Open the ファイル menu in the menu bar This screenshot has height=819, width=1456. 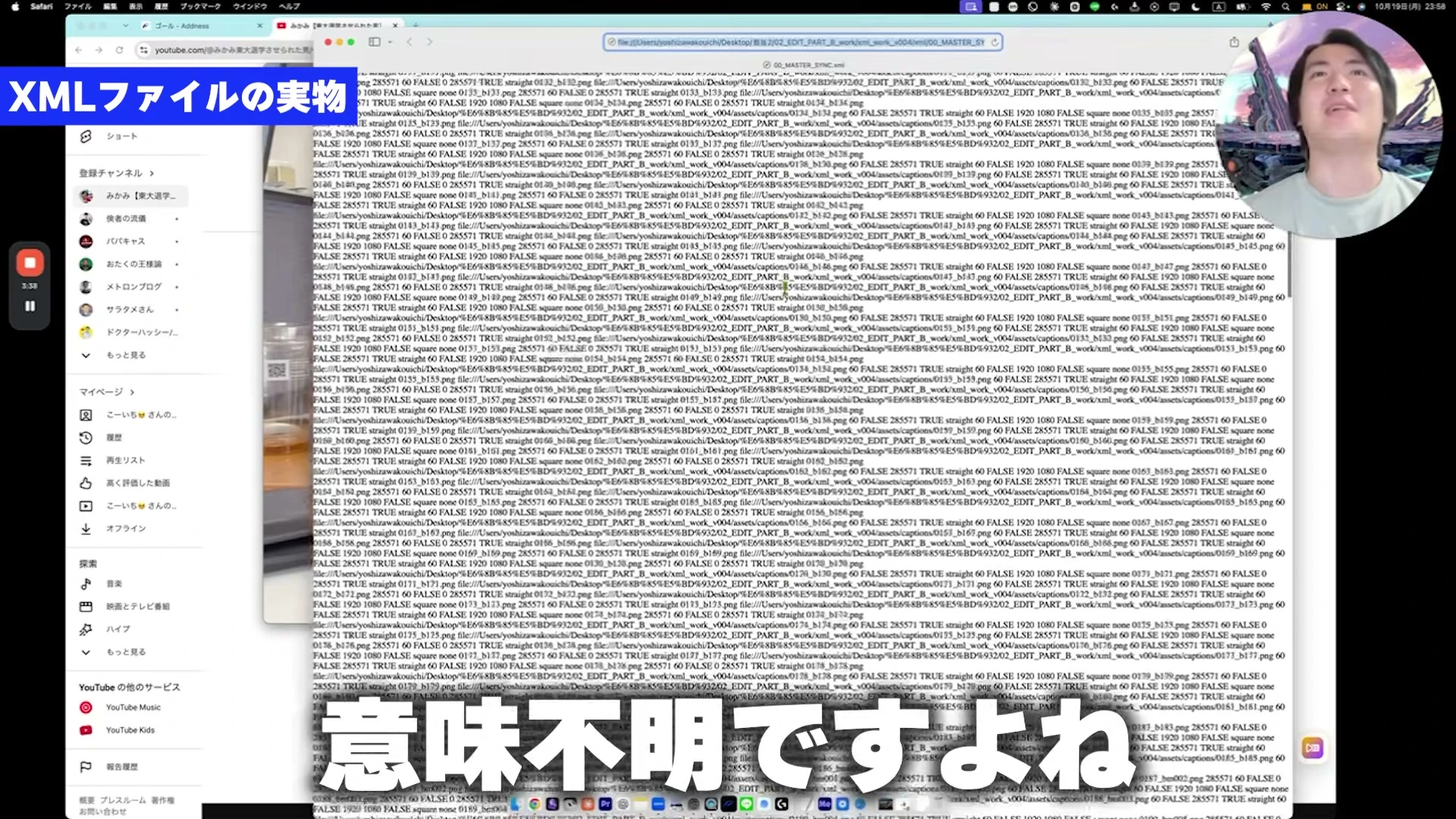(77, 6)
